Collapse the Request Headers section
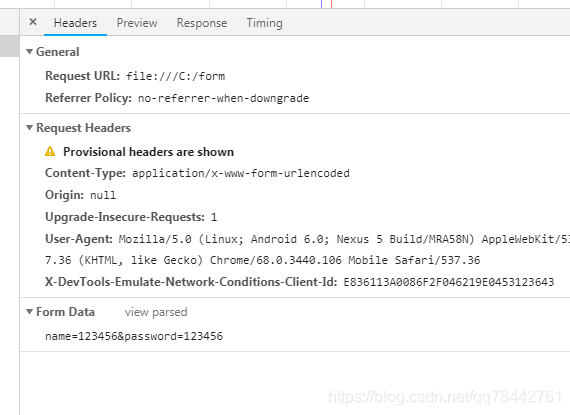Viewport: 570px width, 415px height. 30,128
